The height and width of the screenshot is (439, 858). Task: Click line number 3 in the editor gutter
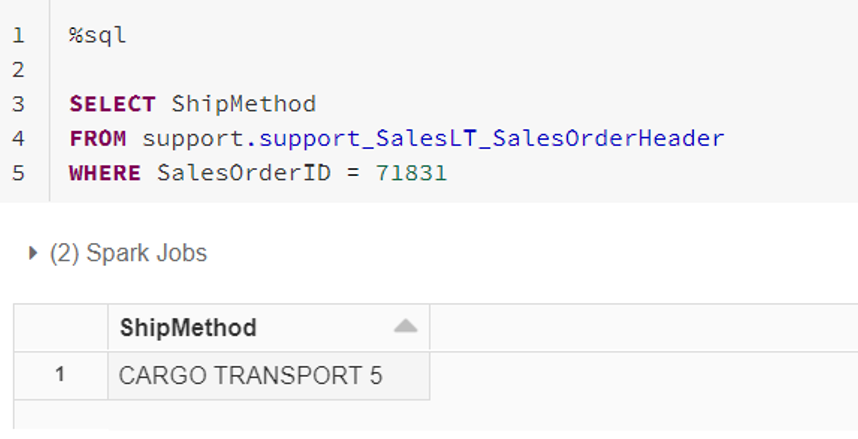(18, 104)
